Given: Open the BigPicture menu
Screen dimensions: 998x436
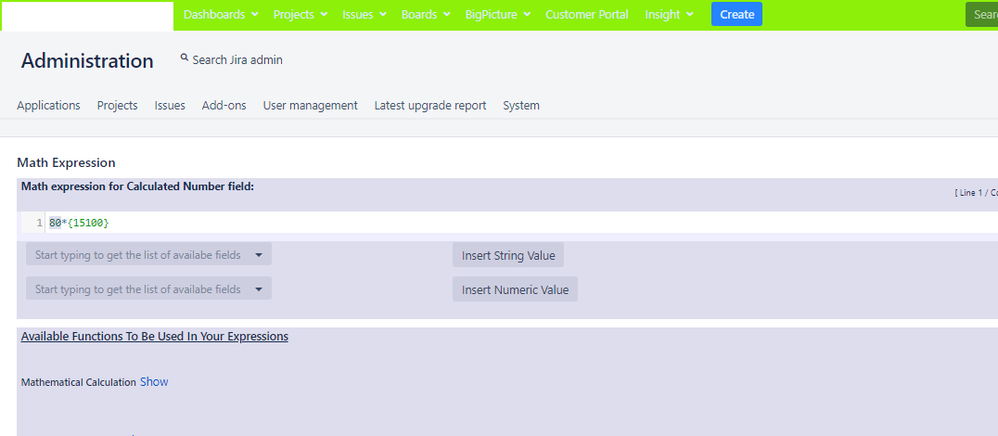Looking at the screenshot, I should pyautogui.click(x=498, y=15).
